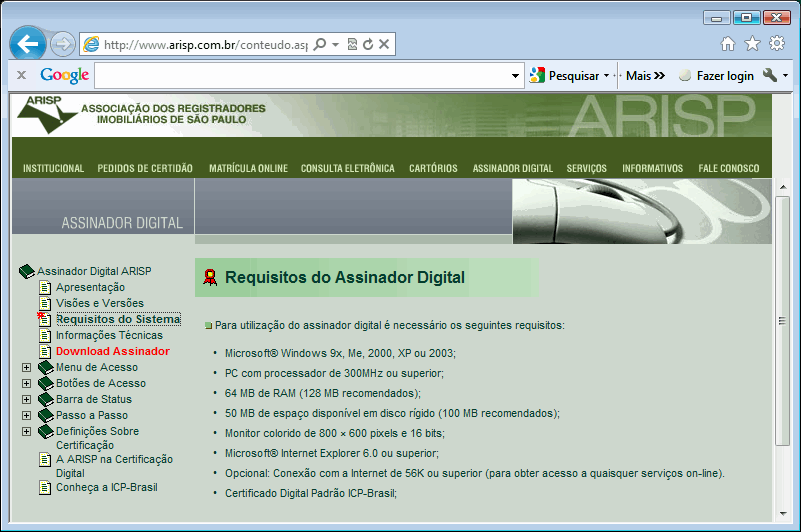Click the Pesquisar search button

coord(564,76)
